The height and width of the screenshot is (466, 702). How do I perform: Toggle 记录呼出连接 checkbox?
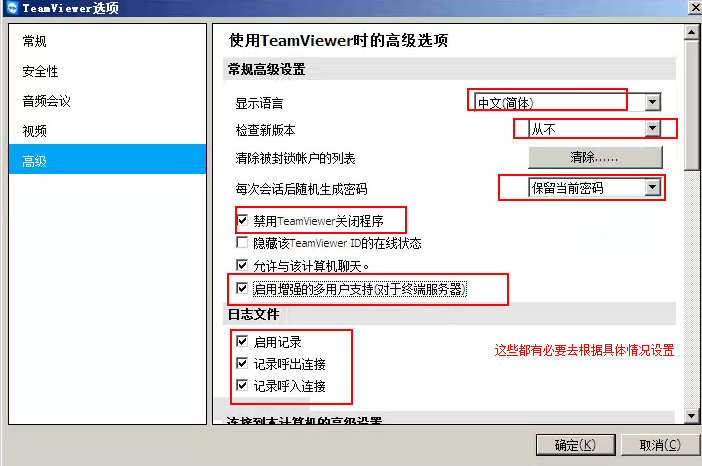(242, 363)
